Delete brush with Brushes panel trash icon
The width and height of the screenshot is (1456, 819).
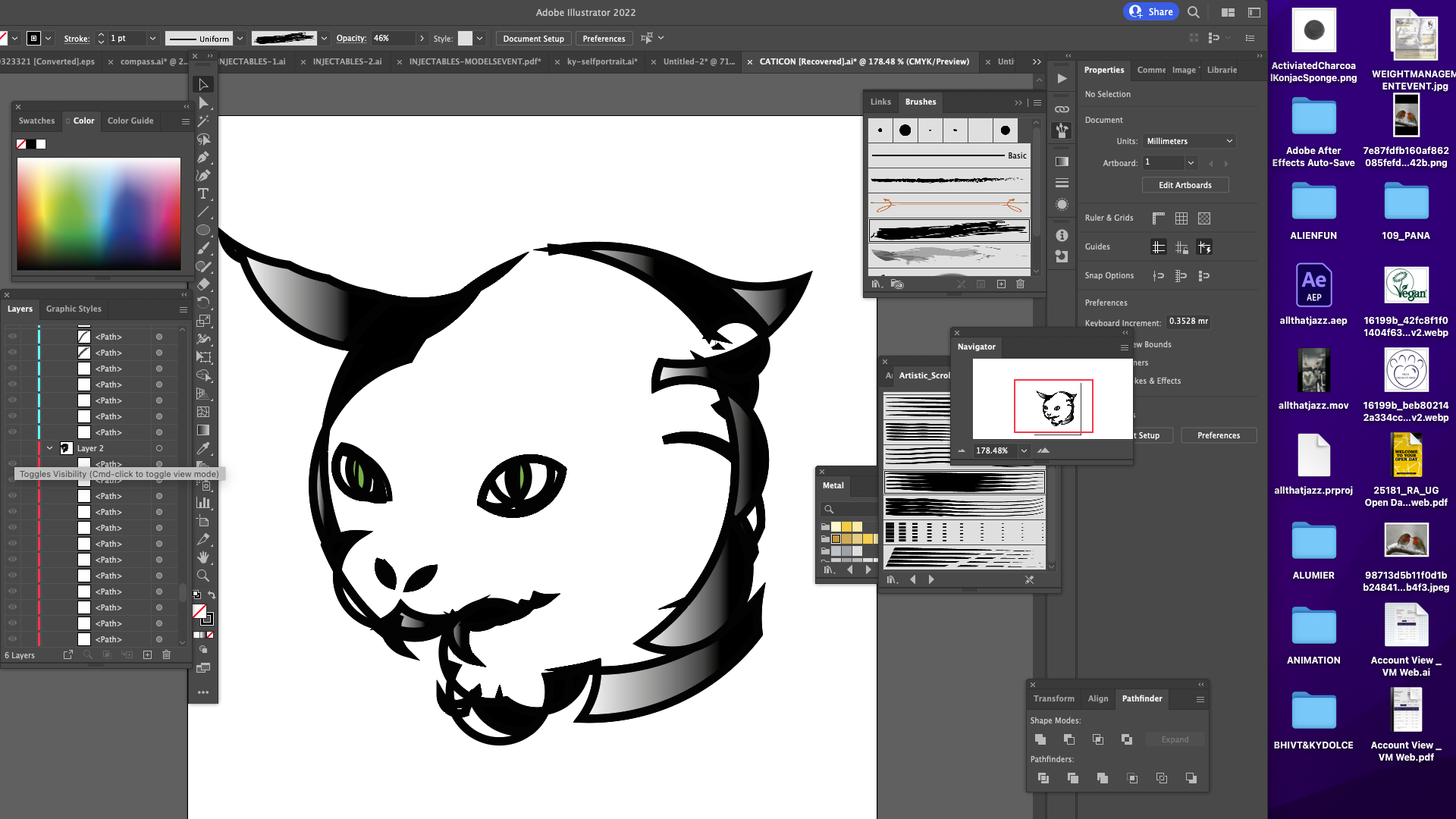tap(1020, 284)
